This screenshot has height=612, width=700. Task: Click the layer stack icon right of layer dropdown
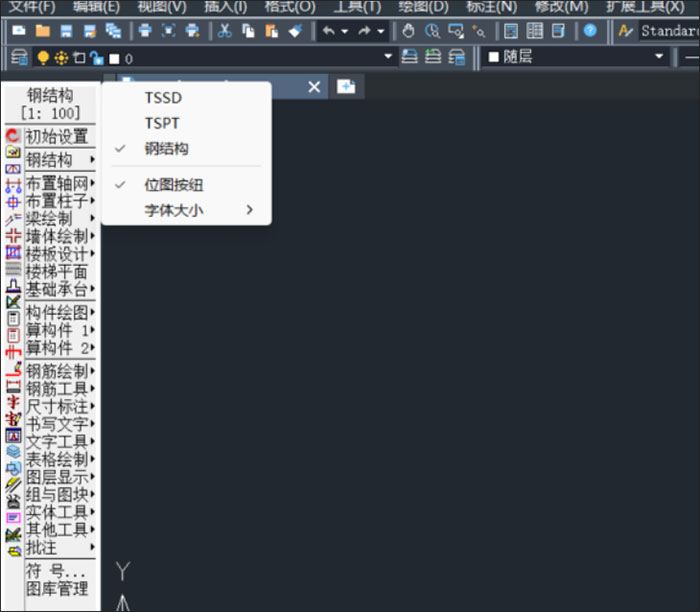point(409,57)
